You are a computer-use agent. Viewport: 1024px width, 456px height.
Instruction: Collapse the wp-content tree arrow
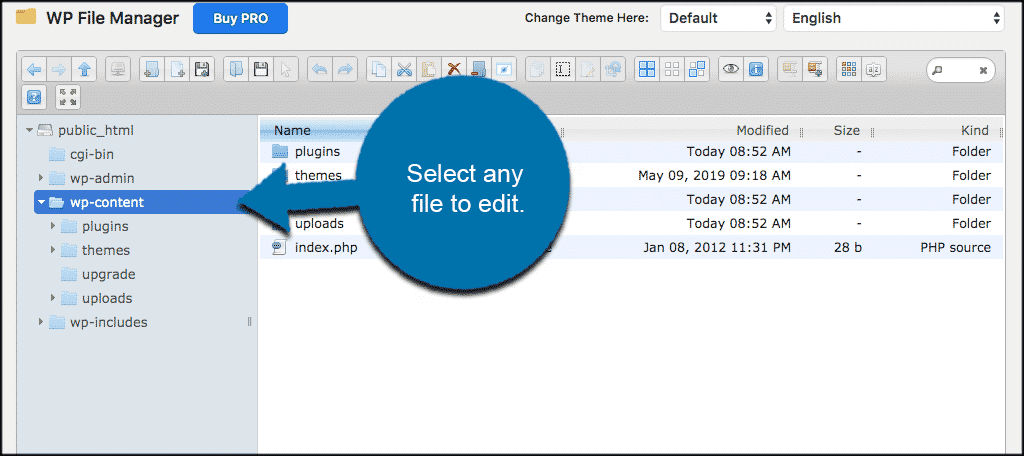(42, 203)
